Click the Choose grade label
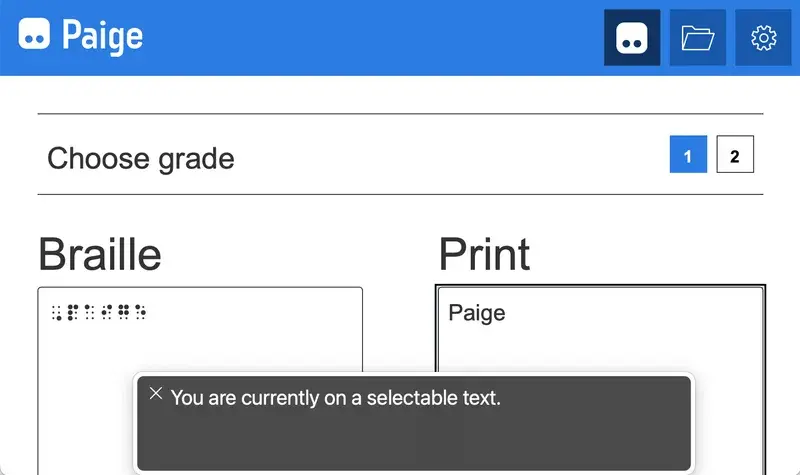Screen dimensions: 800x475 tap(141, 158)
